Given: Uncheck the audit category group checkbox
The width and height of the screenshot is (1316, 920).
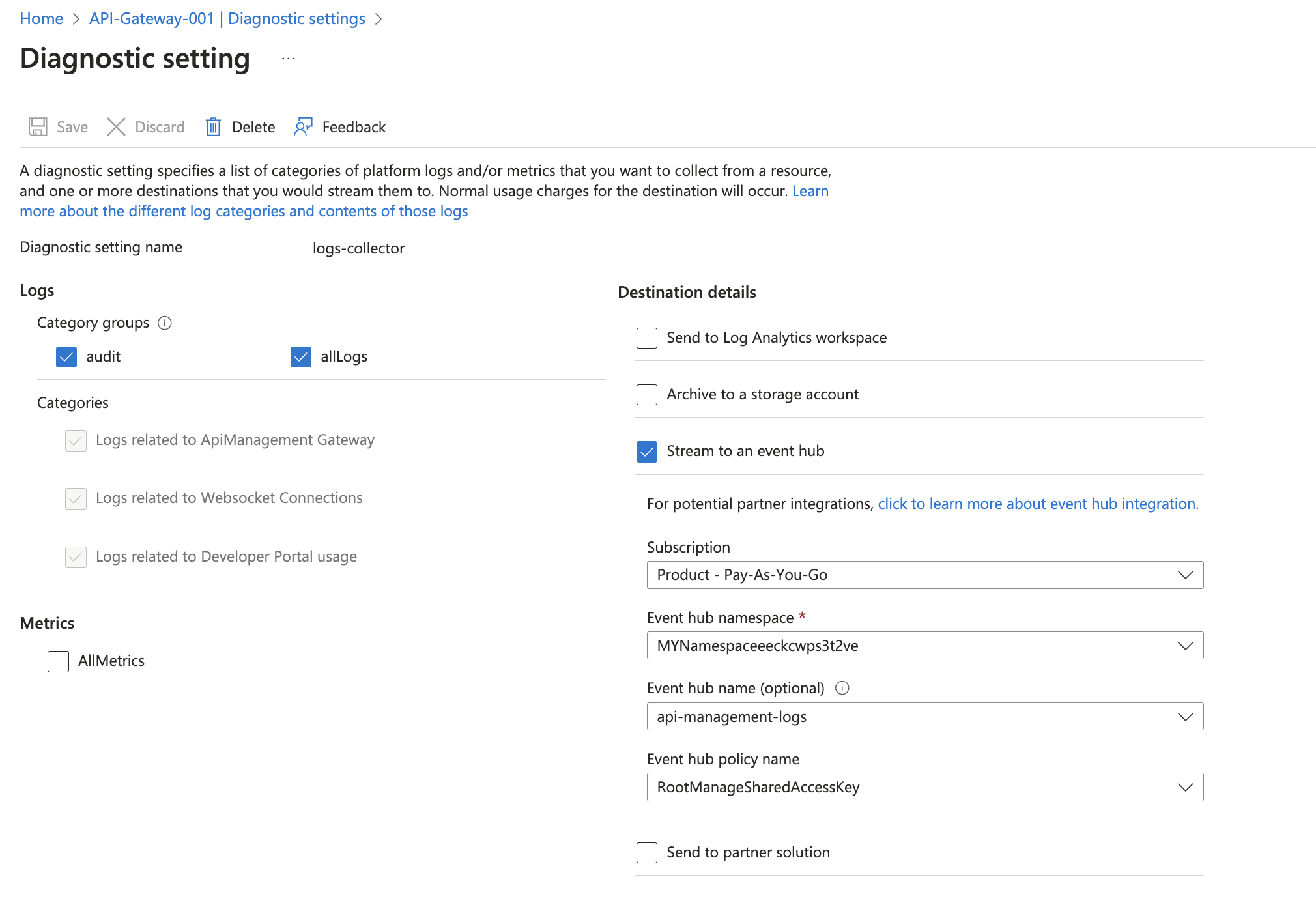Looking at the screenshot, I should click(66, 357).
